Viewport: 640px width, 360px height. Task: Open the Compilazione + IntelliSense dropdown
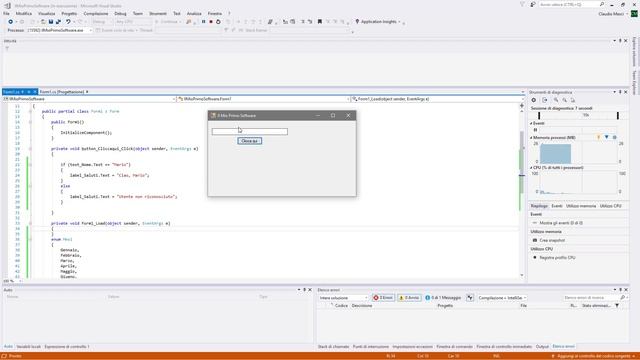click(x=502, y=298)
